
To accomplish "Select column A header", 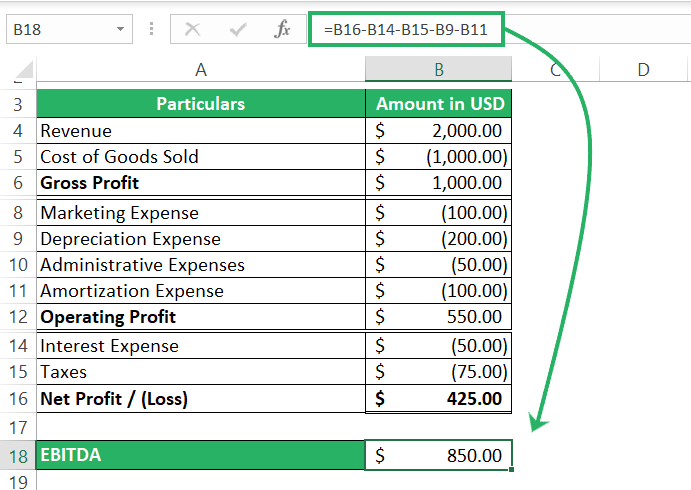I will pyautogui.click(x=200, y=69).
